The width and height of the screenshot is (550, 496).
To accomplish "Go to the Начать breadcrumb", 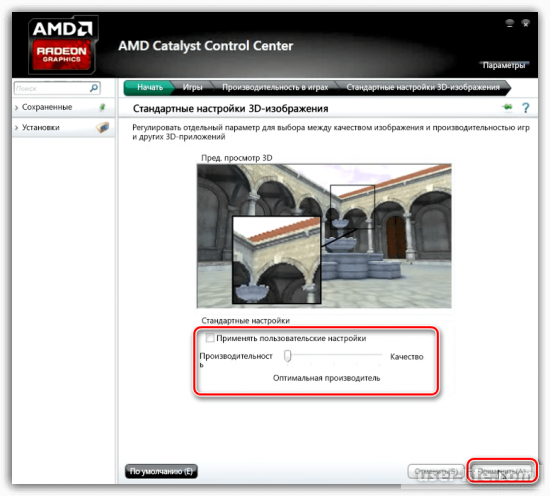I will coord(149,87).
